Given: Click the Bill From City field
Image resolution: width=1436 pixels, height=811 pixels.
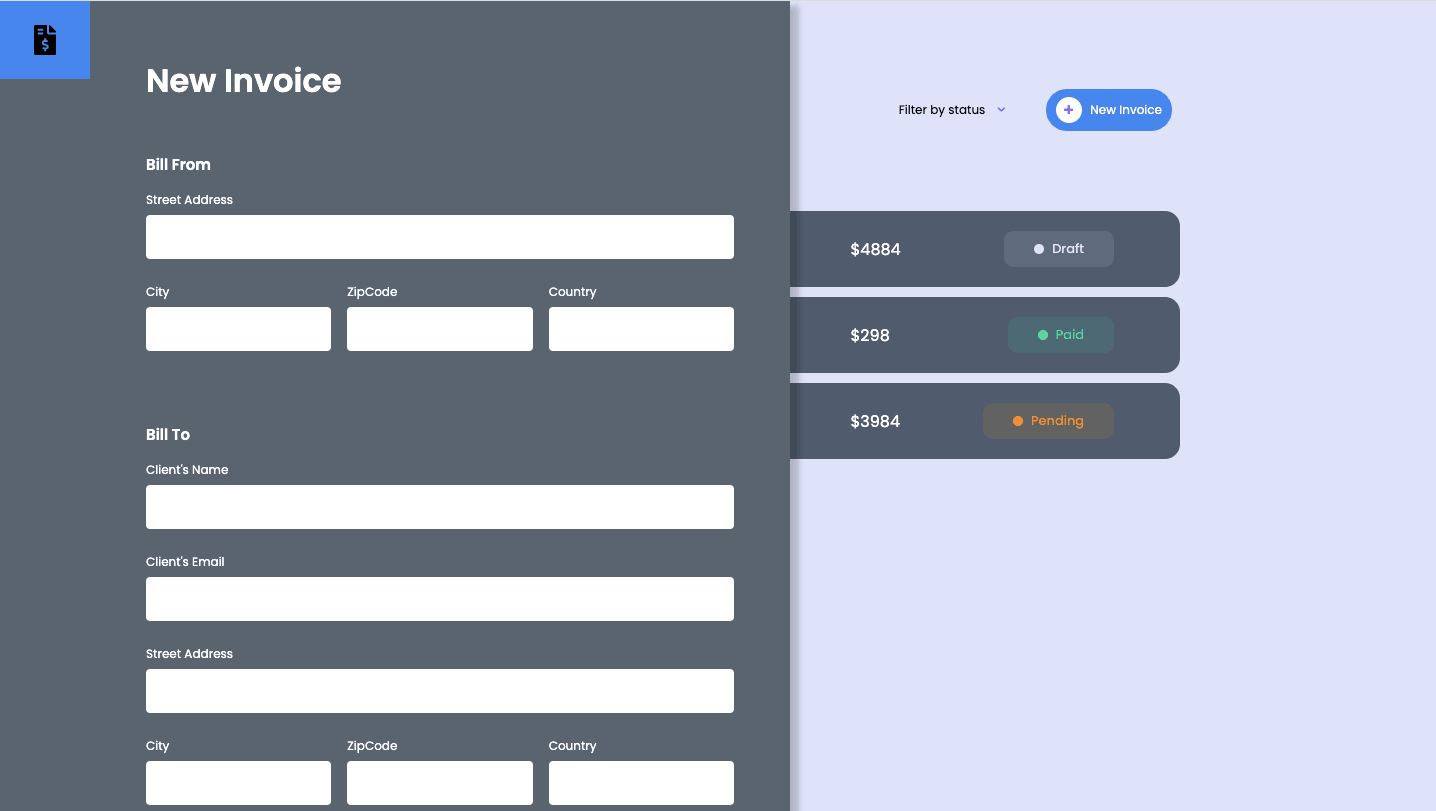Looking at the screenshot, I should point(238,329).
